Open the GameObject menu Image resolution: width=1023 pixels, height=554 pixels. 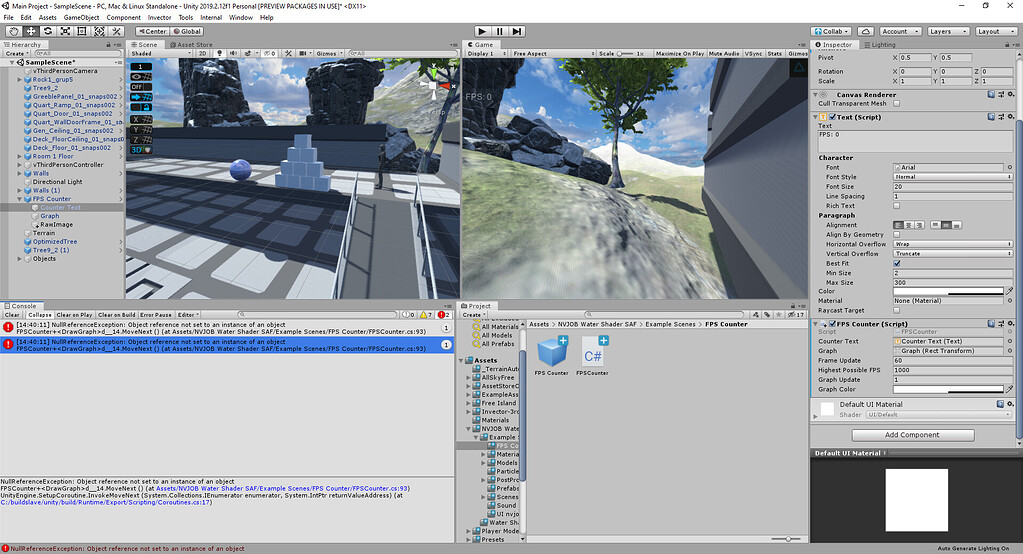coord(81,18)
